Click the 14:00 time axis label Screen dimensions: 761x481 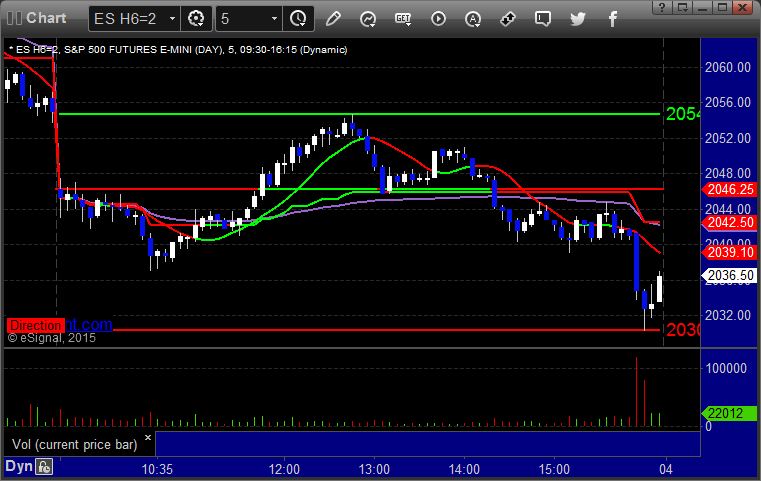[x=464, y=469]
